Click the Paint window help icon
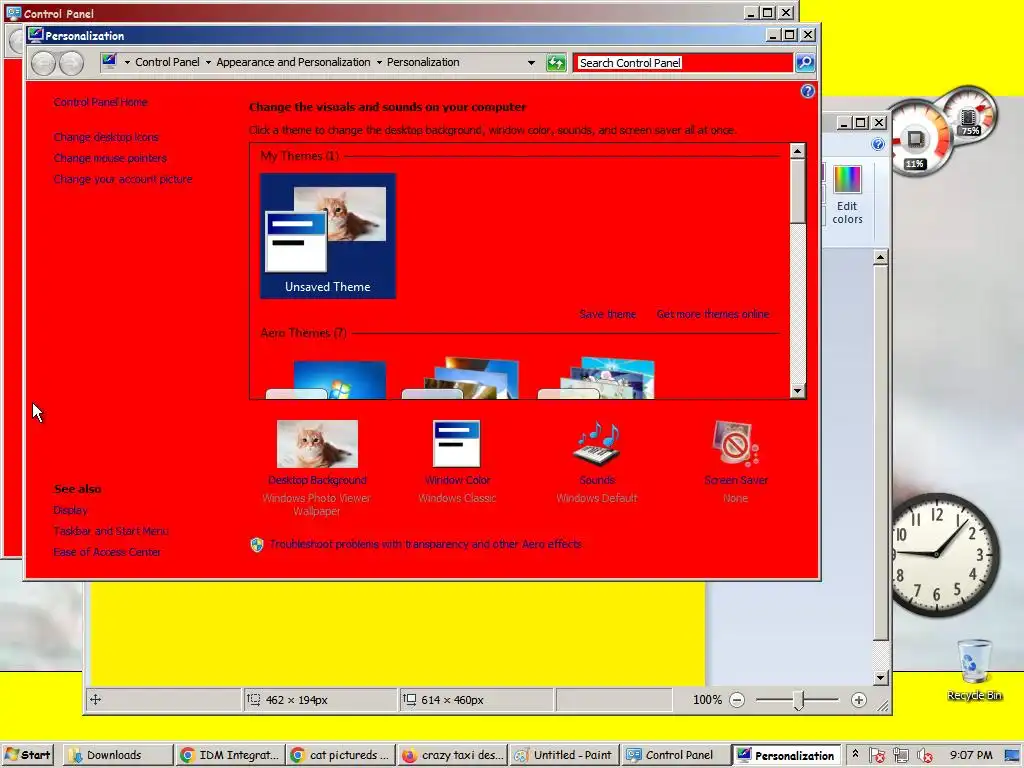 tap(878, 144)
